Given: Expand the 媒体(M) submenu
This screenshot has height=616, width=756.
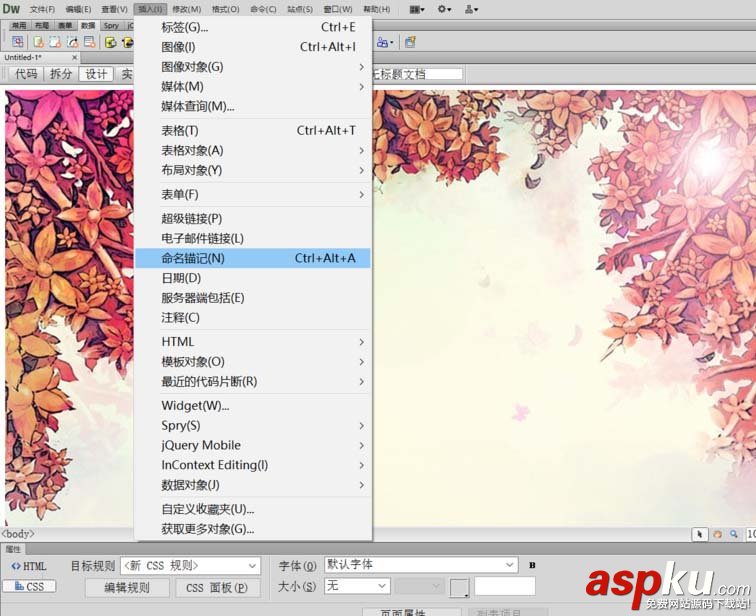Looking at the screenshot, I should click(253, 86).
